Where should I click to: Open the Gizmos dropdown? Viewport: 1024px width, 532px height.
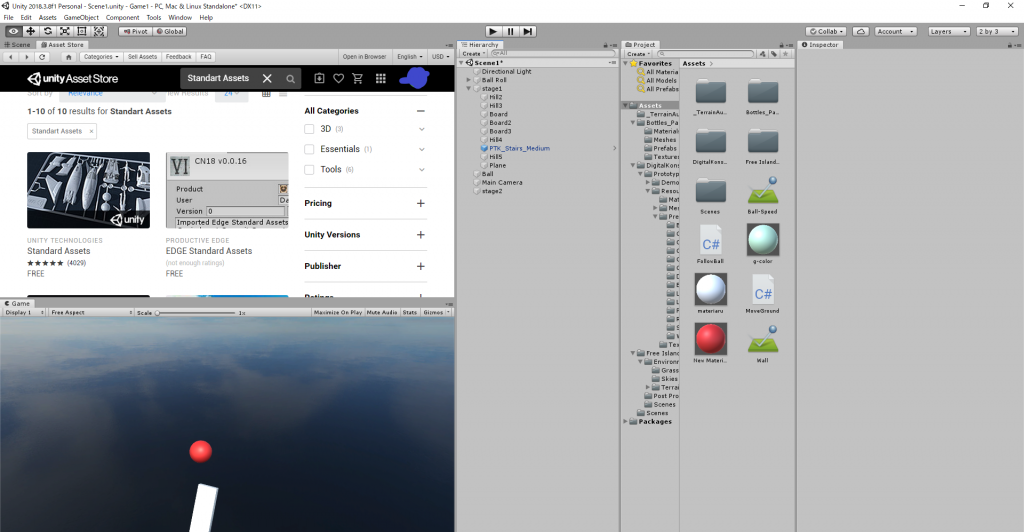point(436,313)
